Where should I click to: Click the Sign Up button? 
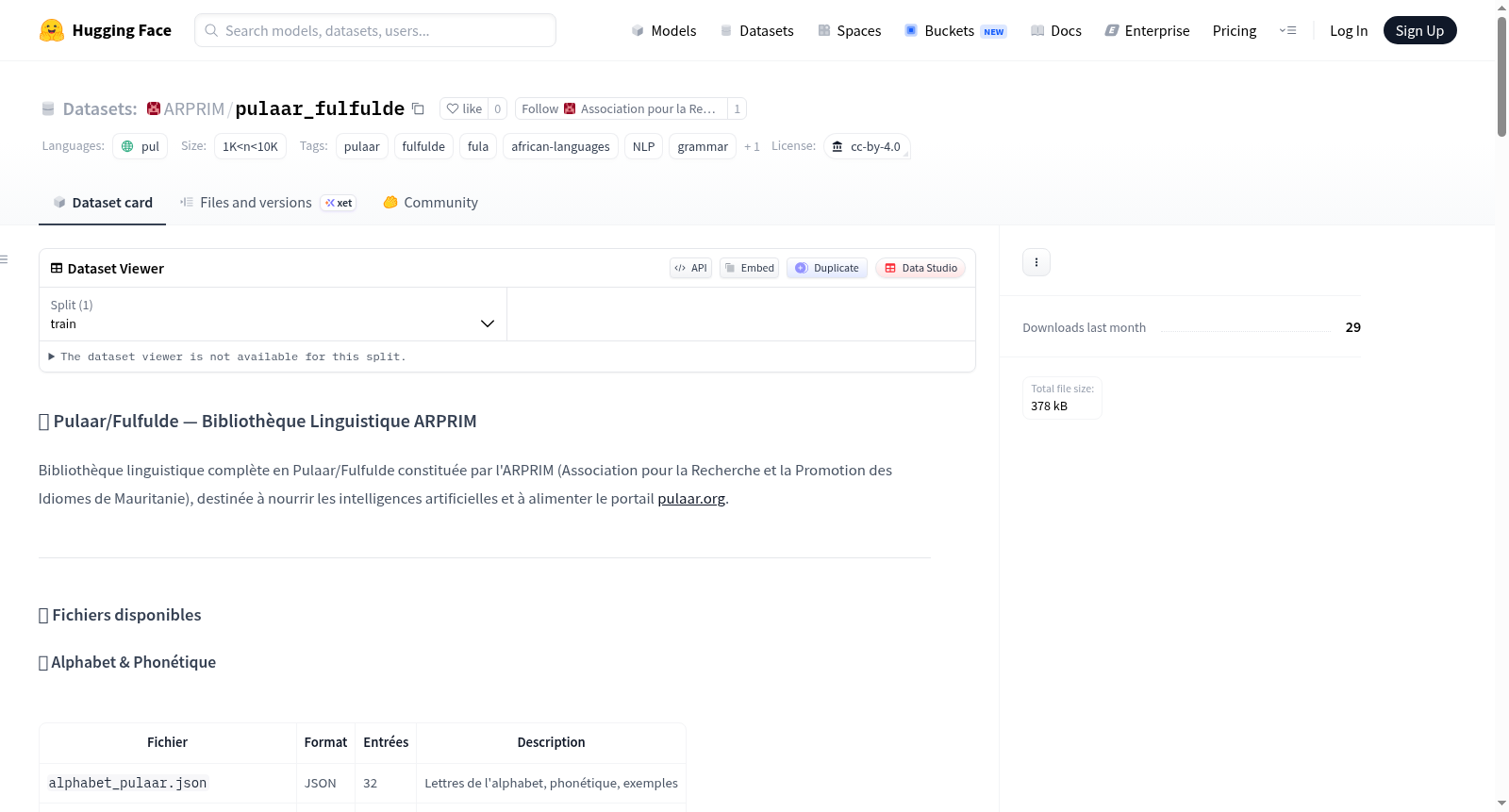click(1419, 30)
